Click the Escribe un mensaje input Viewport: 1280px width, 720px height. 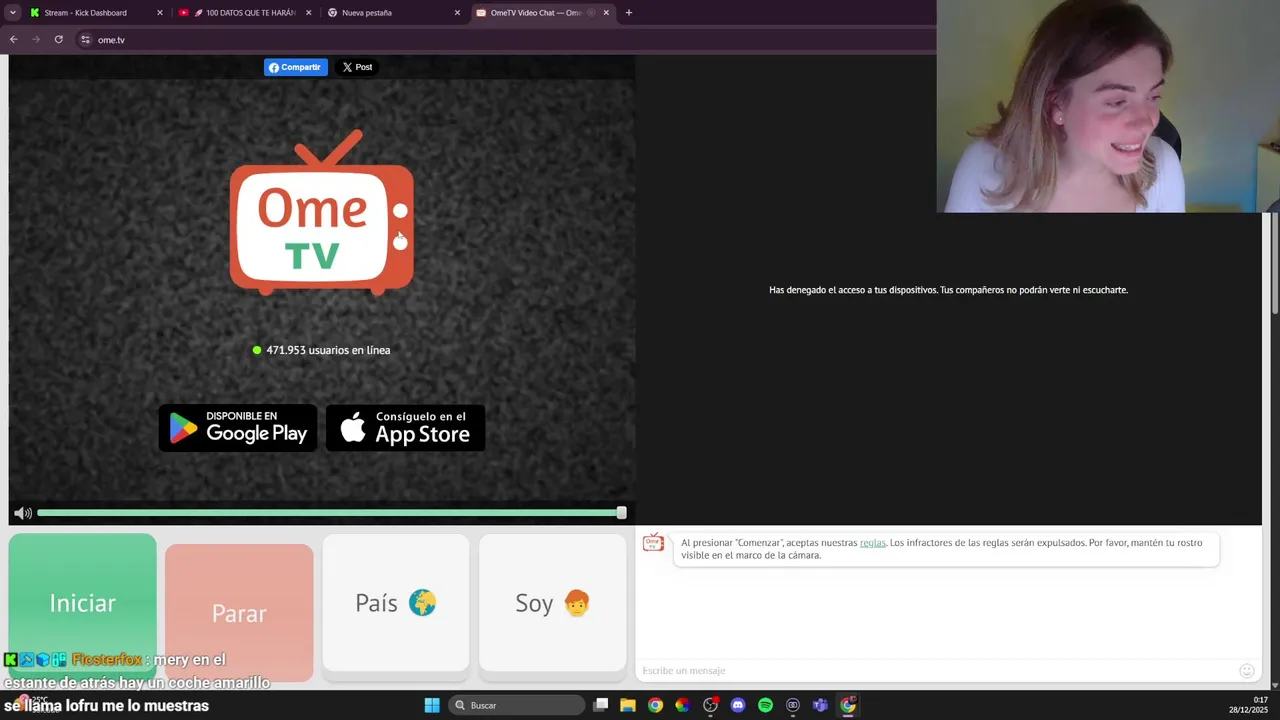coord(935,670)
